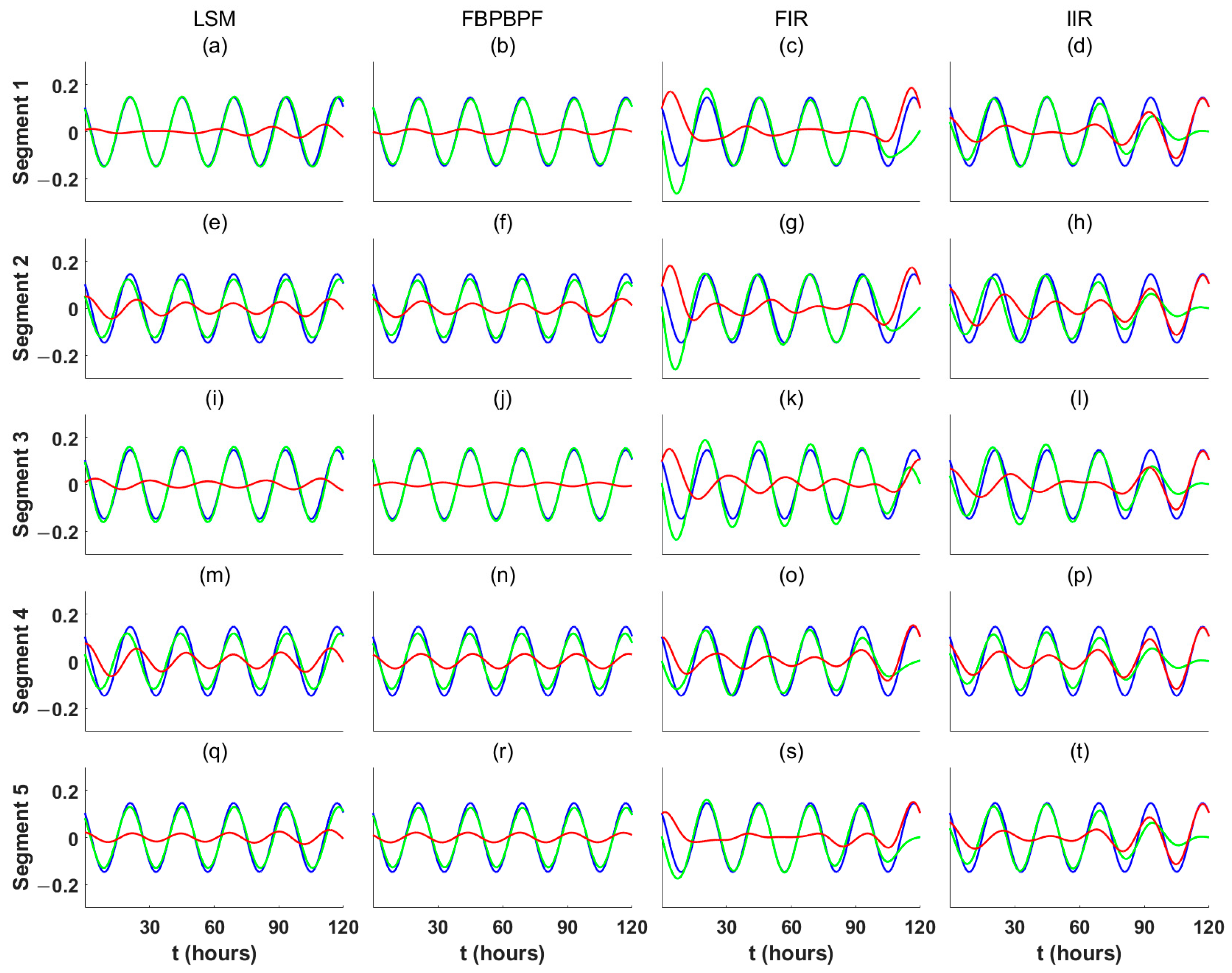The height and width of the screenshot is (973, 1232).
Task: Click the 30 tick under the LSM column
Action: [x=150, y=927]
